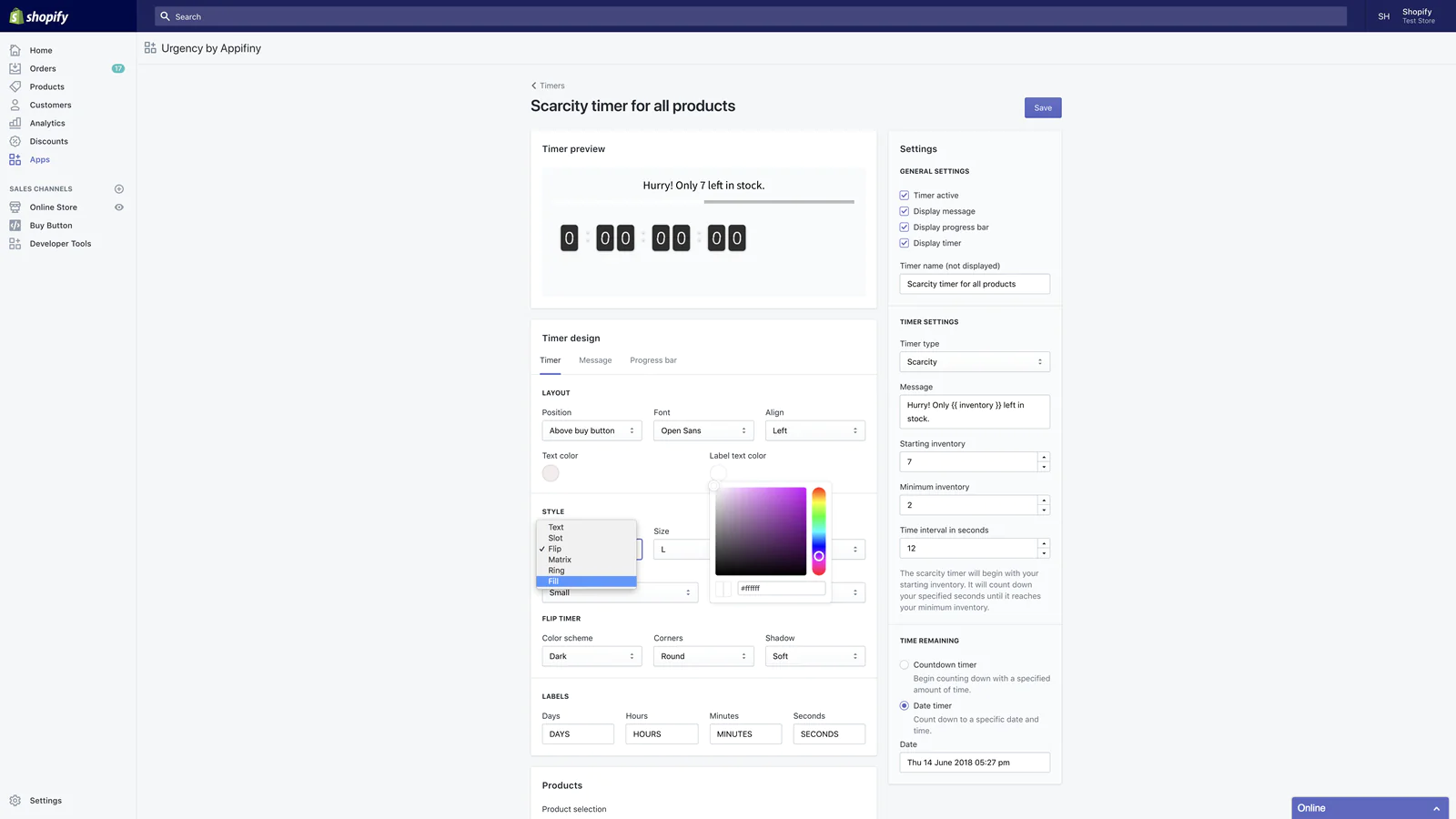
Task: Open Developer Tools icon in sidebar
Action: tap(15, 244)
